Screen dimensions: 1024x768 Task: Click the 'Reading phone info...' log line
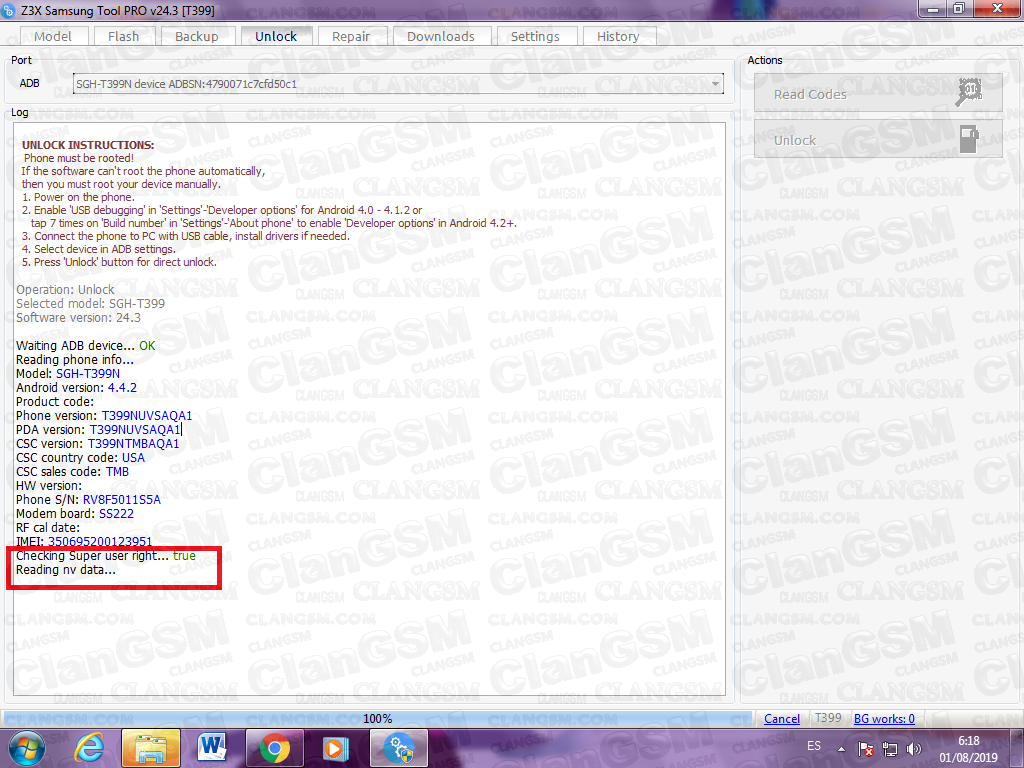click(75, 360)
